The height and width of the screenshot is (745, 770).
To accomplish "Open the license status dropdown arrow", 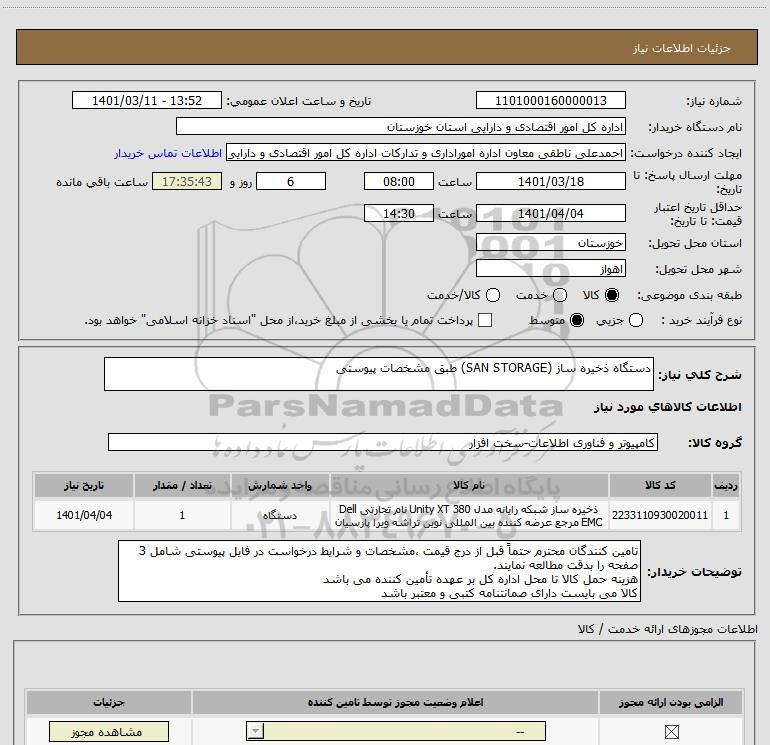I will [255, 731].
